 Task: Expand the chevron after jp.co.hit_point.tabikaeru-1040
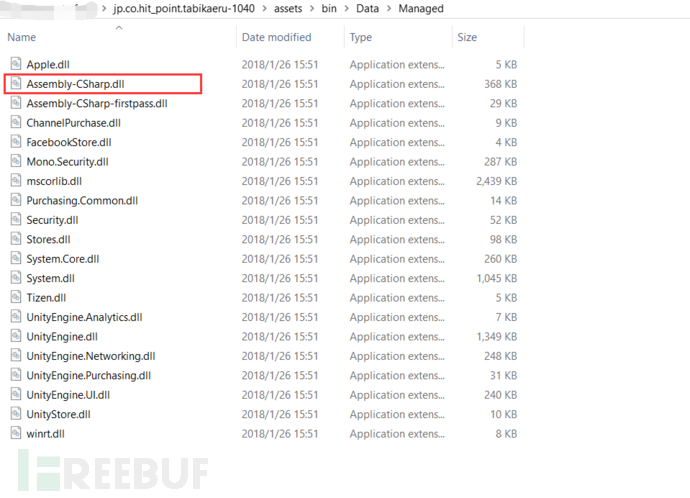coord(264,8)
